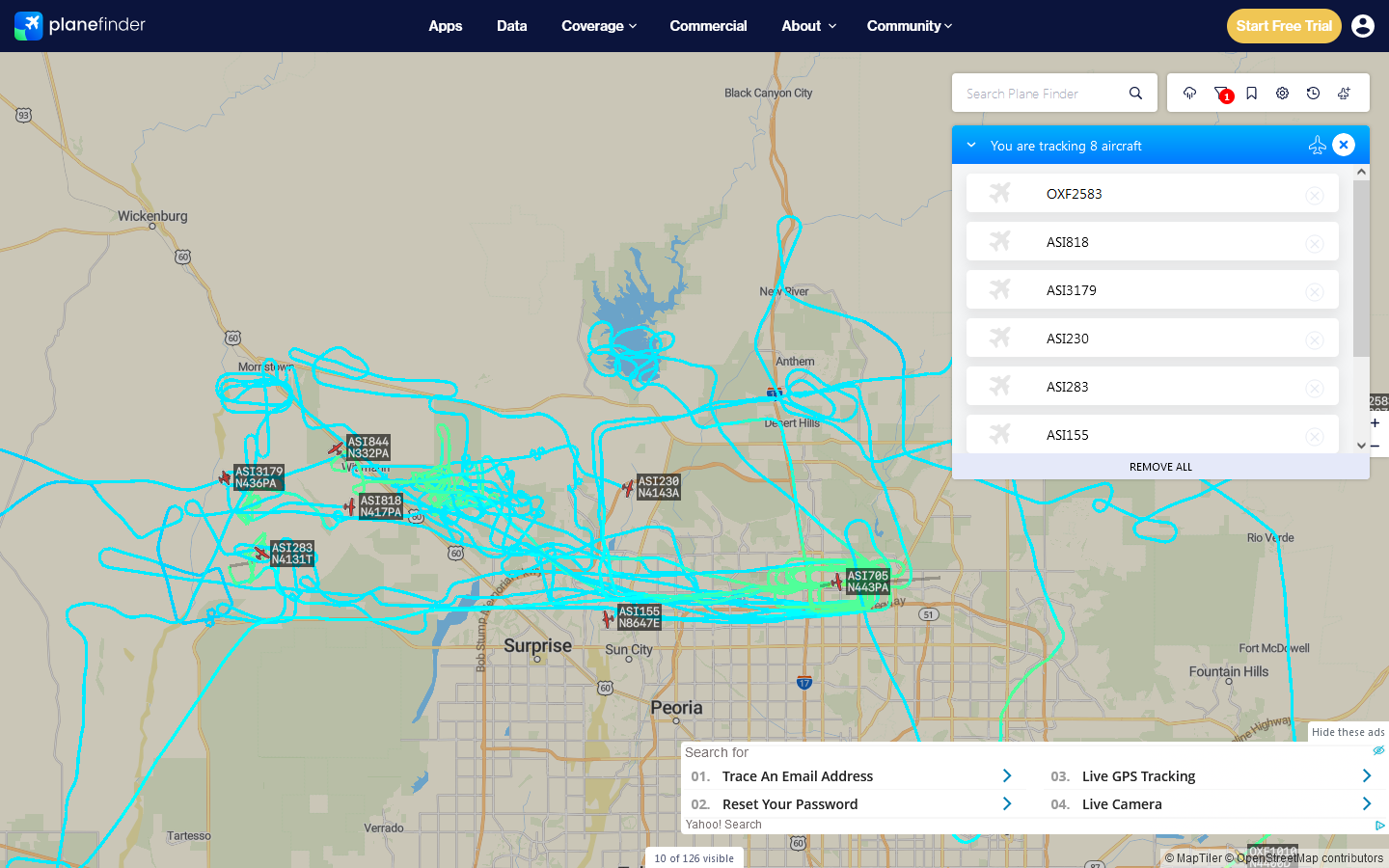Screen dimensions: 1389x868
Task: Select OXF2583 in the tracked list
Action: pos(1153,193)
